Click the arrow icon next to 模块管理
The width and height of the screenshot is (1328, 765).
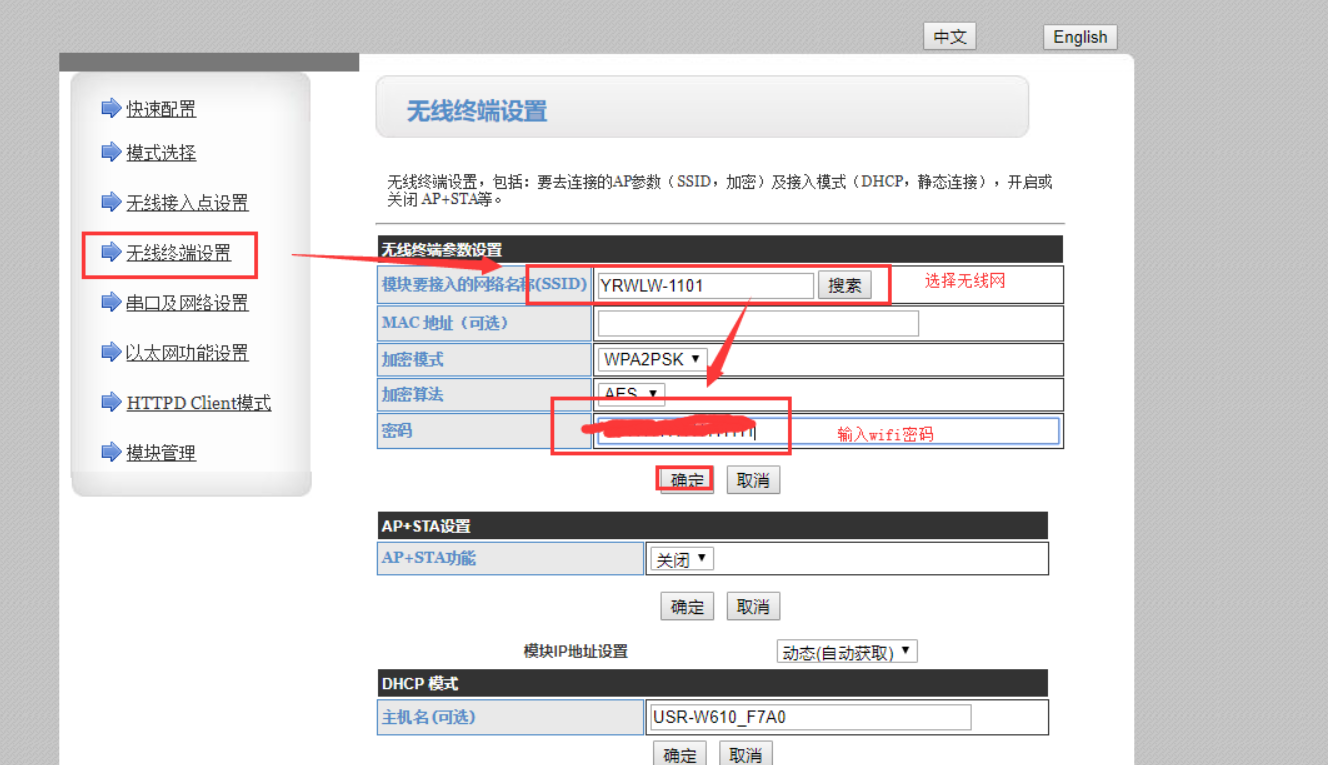click(x=111, y=452)
